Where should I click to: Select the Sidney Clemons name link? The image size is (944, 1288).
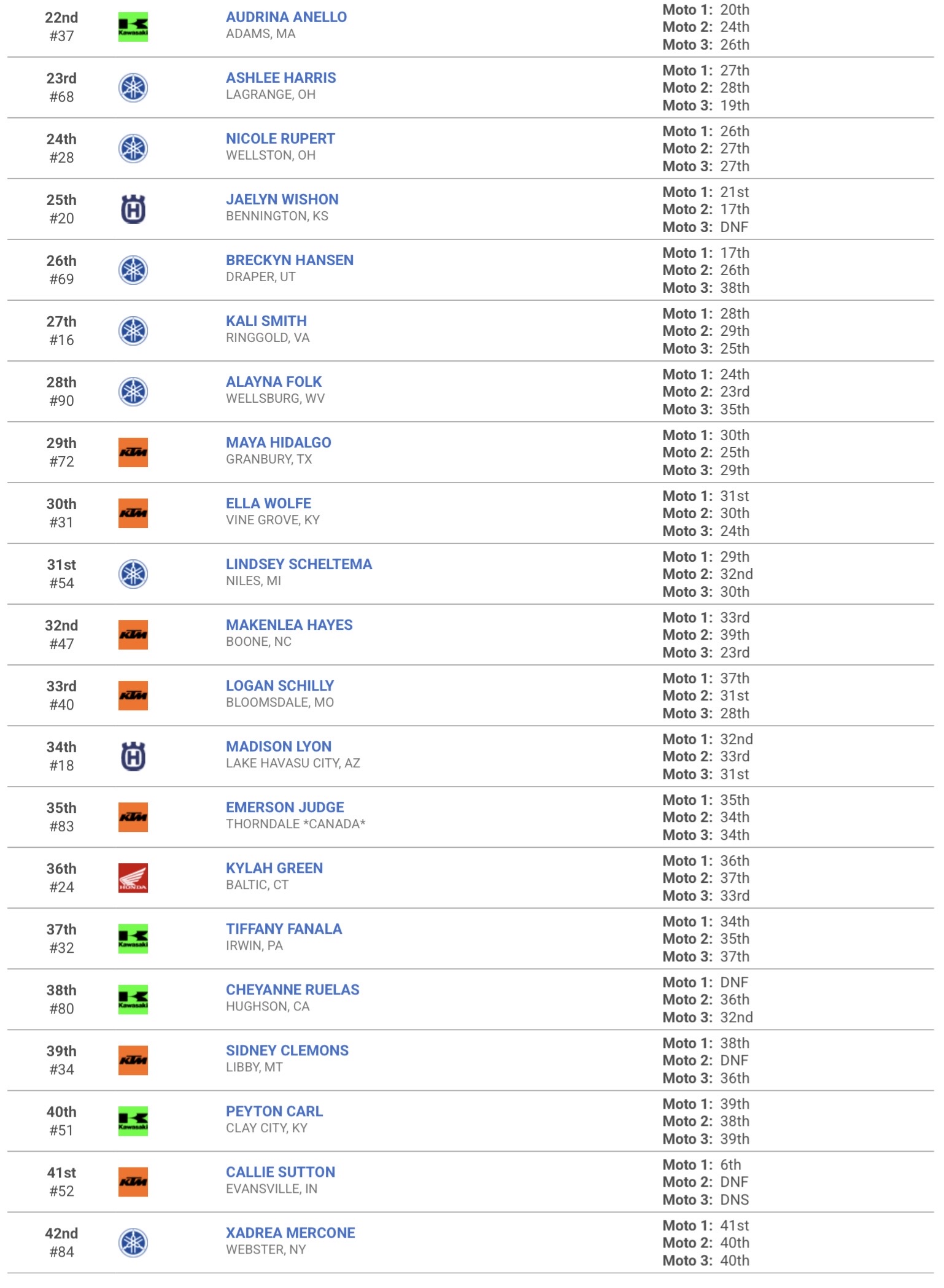click(x=287, y=1050)
